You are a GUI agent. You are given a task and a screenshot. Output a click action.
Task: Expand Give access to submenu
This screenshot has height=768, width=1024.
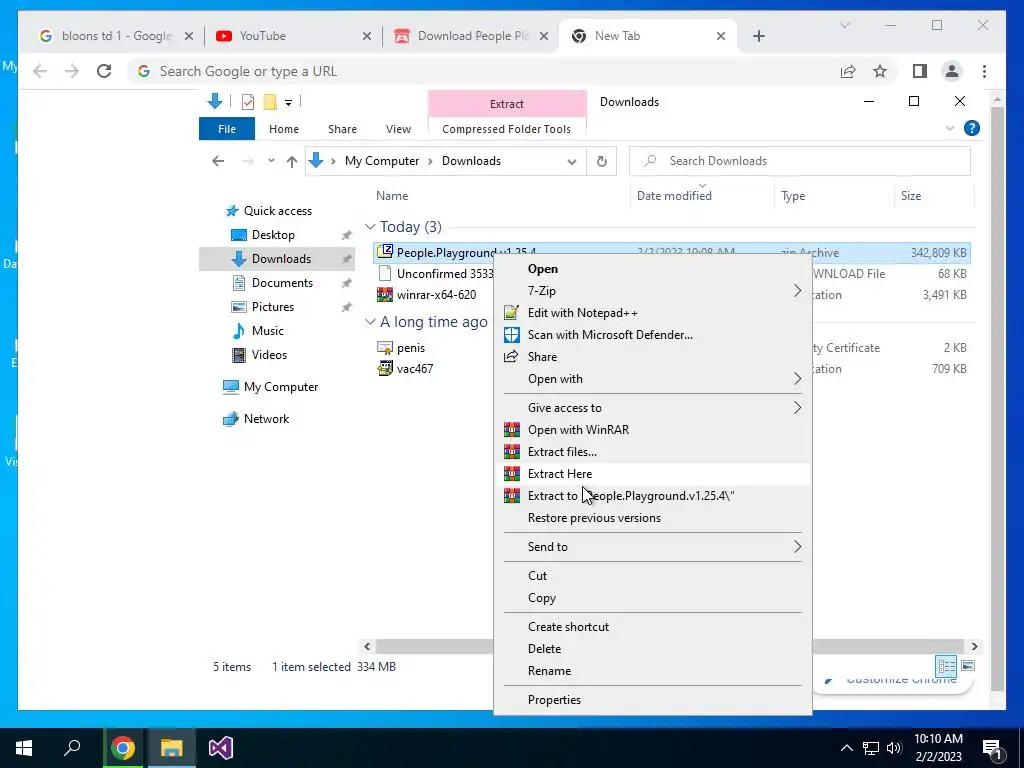pyautogui.click(x=797, y=408)
